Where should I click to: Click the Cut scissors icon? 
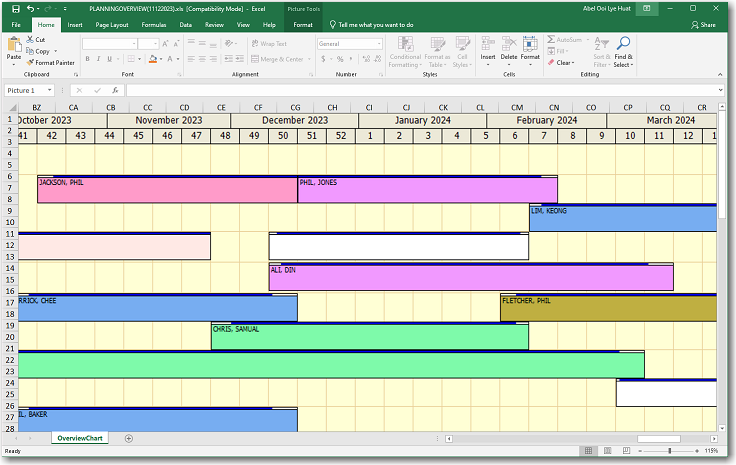point(30,40)
